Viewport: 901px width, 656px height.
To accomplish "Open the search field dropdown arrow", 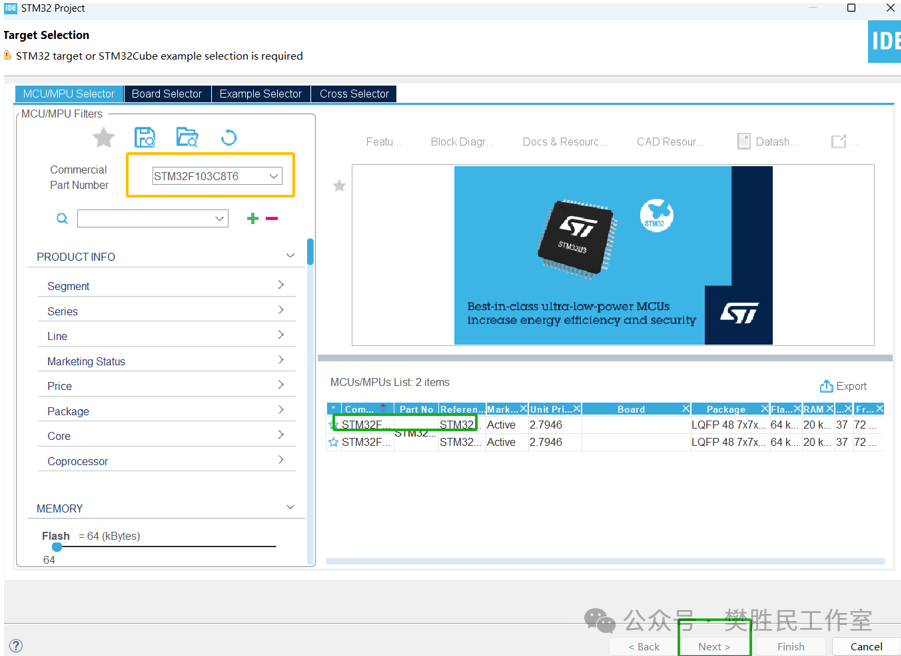I will pos(220,219).
